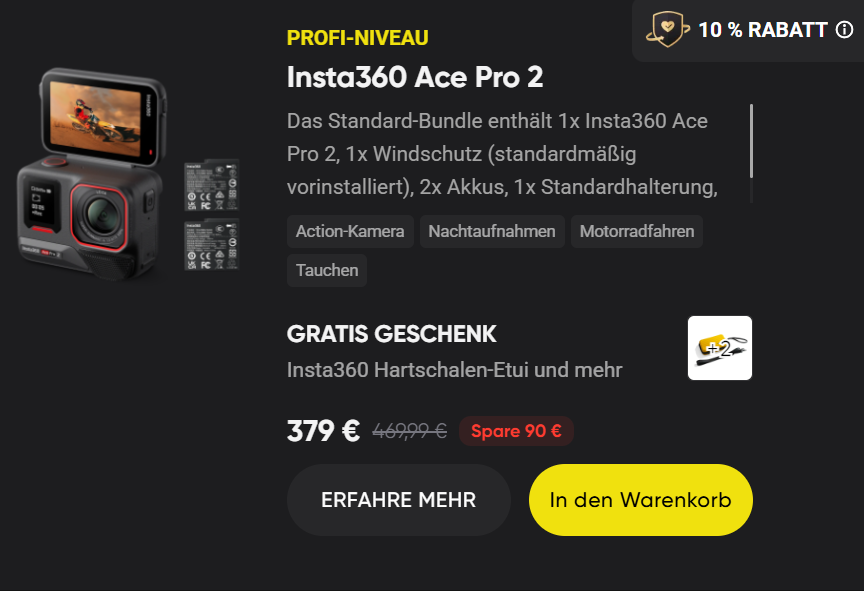Click the Spare 90 € savings label
Viewport: 864px width, 591px height.
click(516, 431)
